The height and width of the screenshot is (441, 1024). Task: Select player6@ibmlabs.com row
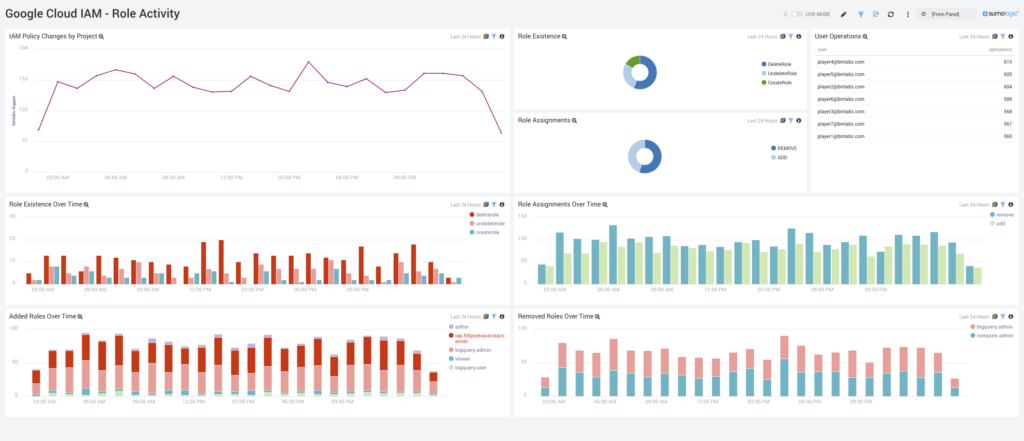[914, 99]
